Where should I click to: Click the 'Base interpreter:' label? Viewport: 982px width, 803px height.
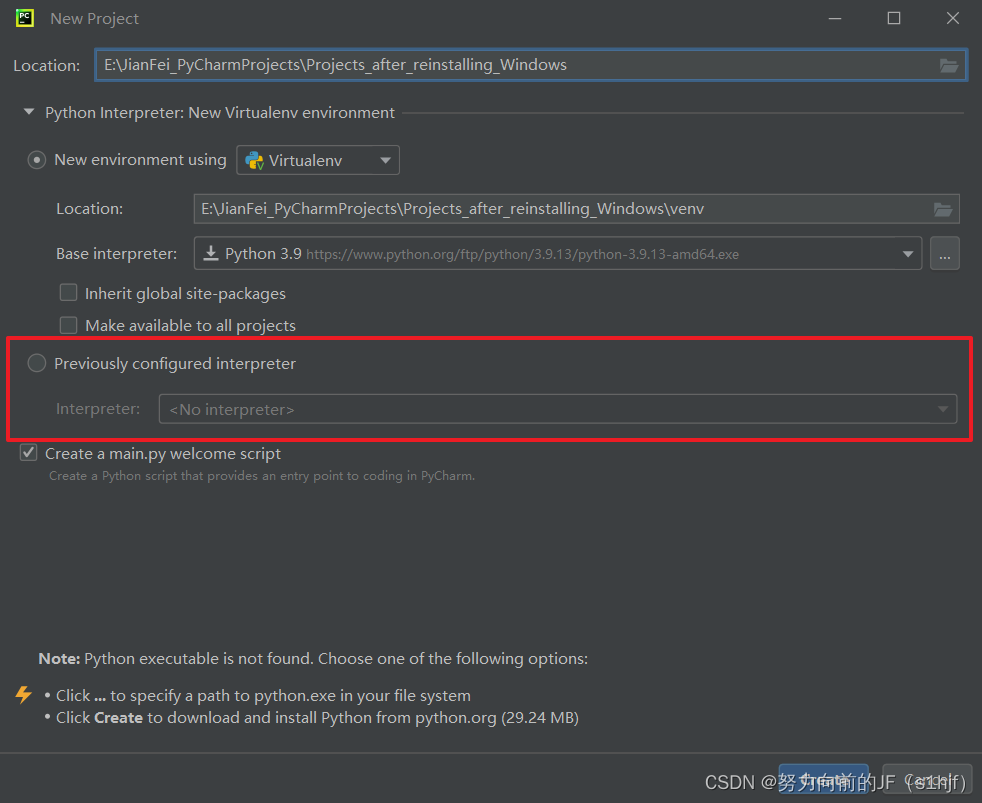(x=116, y=254)
